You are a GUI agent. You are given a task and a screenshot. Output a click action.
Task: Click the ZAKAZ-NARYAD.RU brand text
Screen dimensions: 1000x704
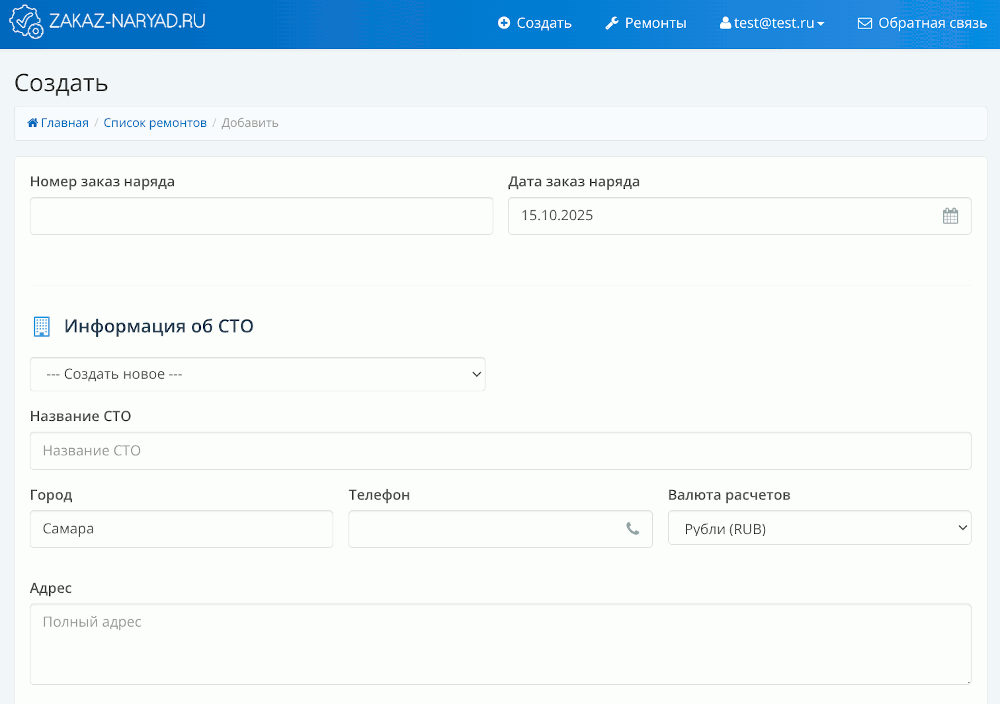127,21
